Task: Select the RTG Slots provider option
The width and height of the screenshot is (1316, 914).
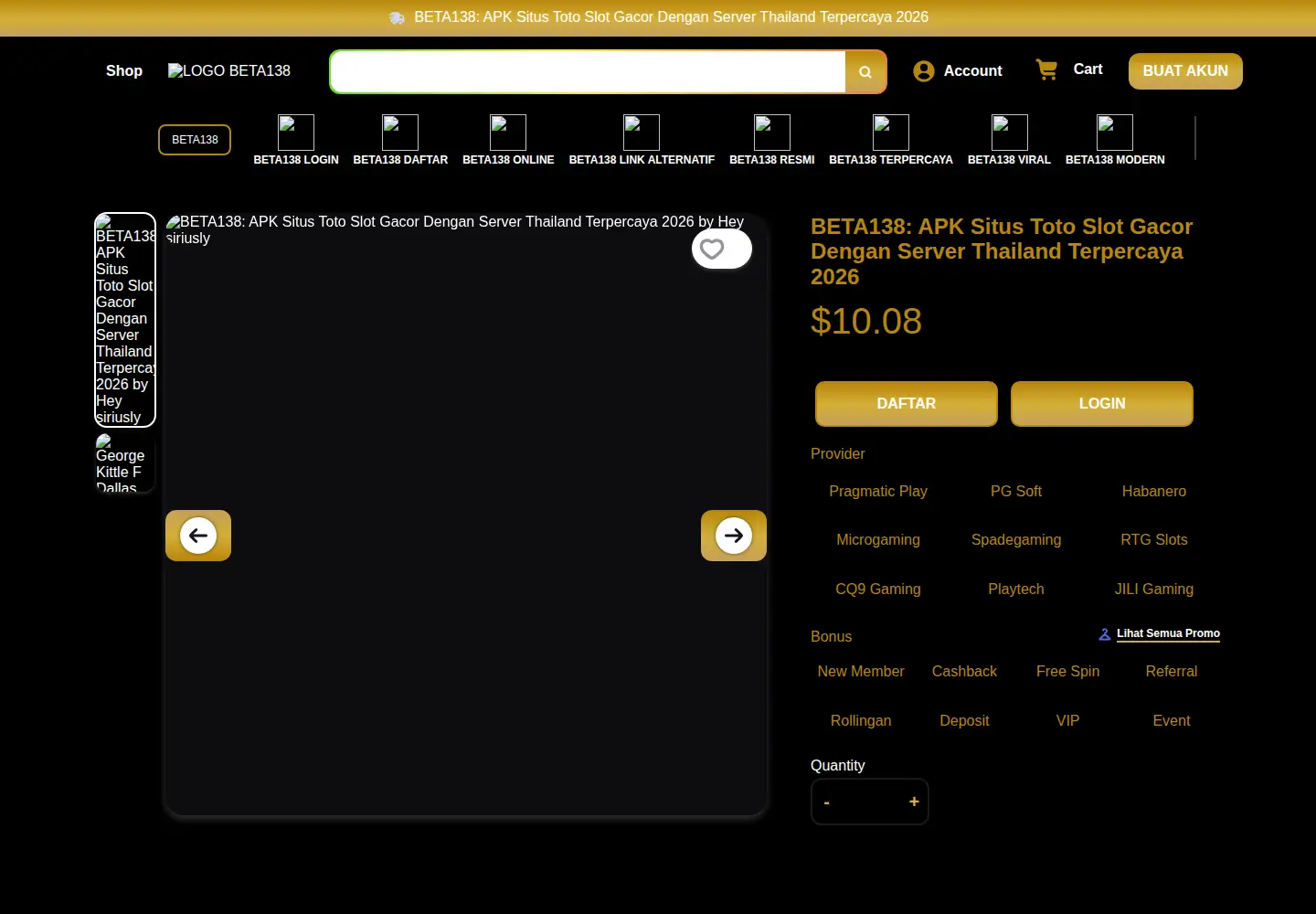Action: pos(1154,540)
